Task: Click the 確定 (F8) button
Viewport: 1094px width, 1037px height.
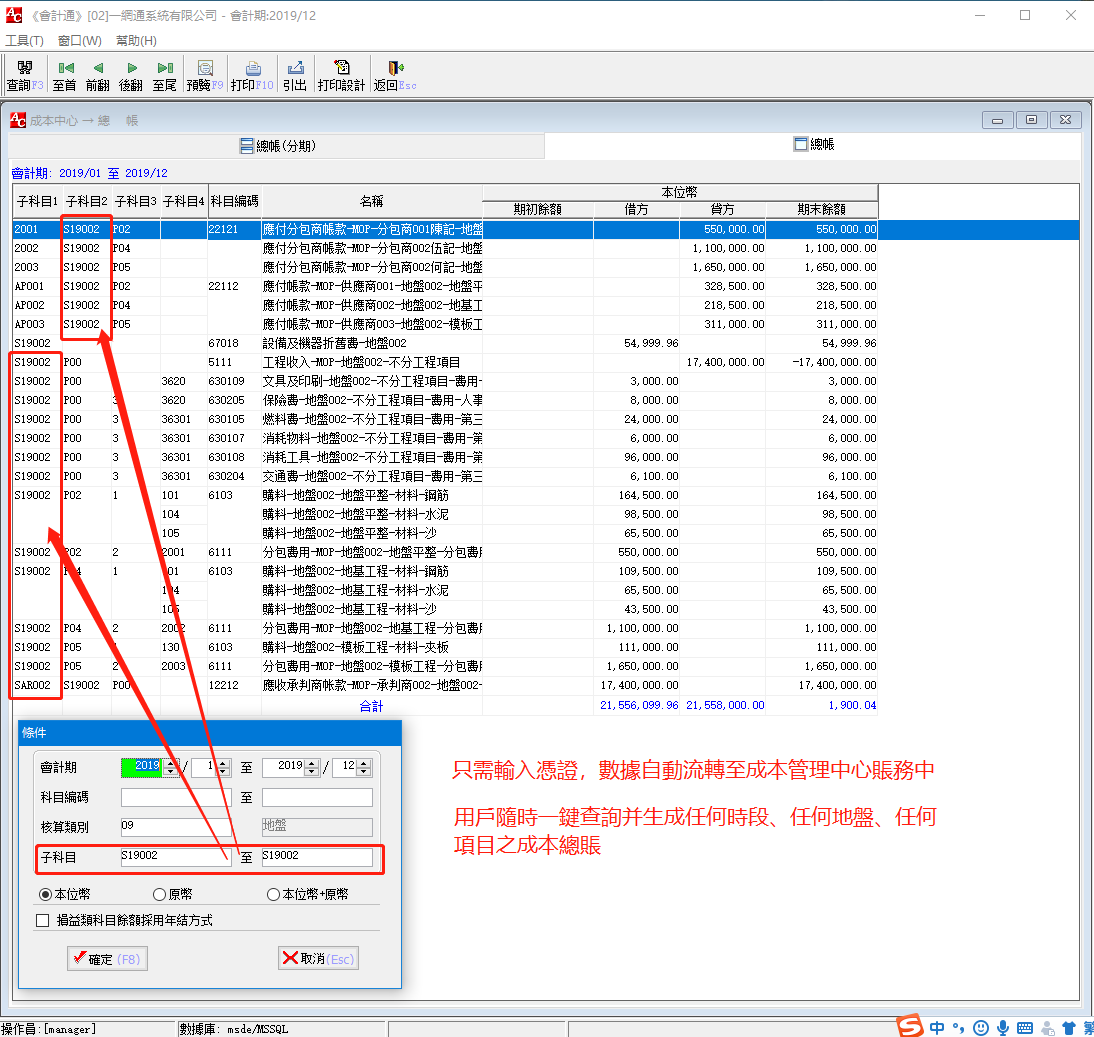Action: click(x=107, y=959)
